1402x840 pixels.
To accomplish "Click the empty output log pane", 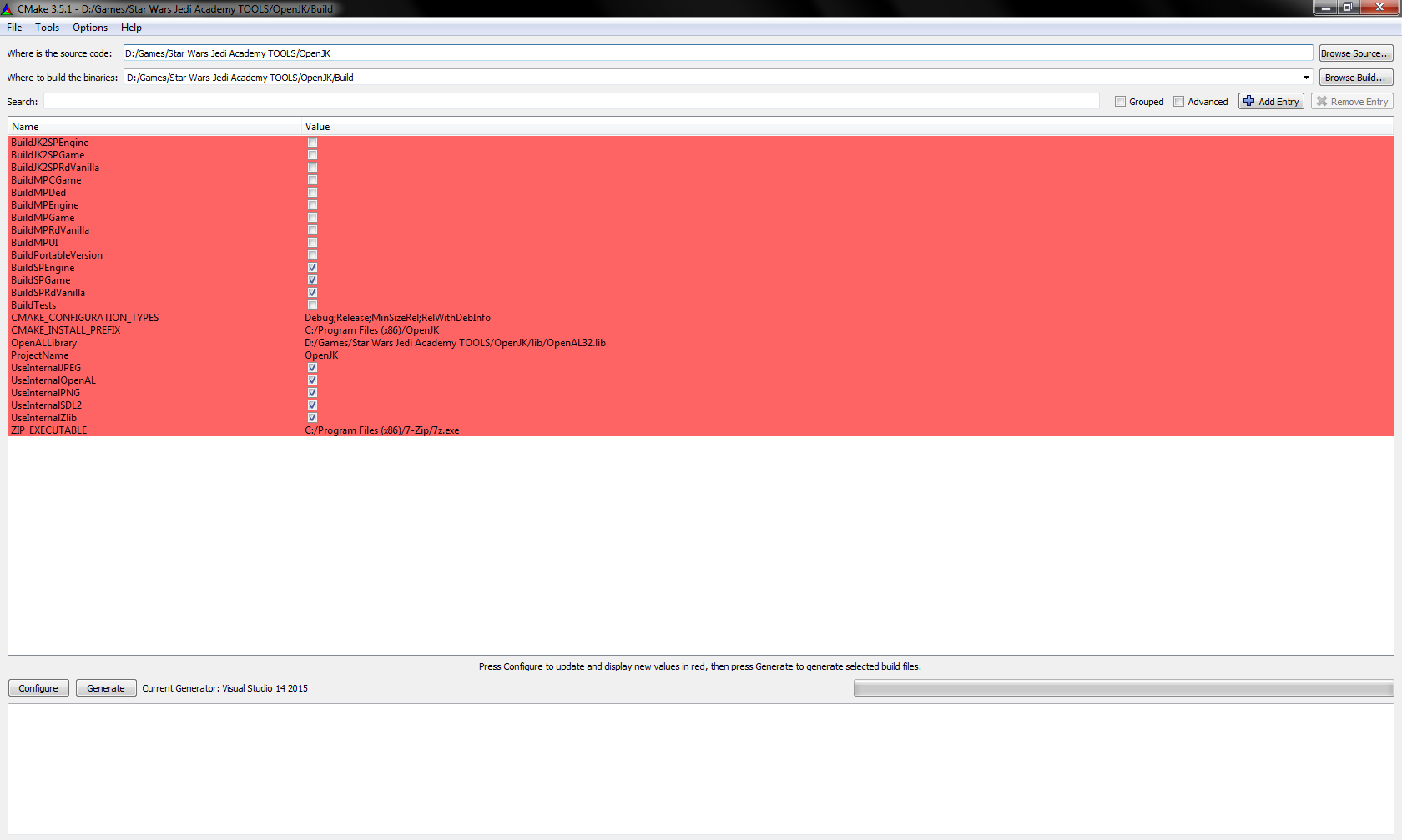I will [701, 768].
